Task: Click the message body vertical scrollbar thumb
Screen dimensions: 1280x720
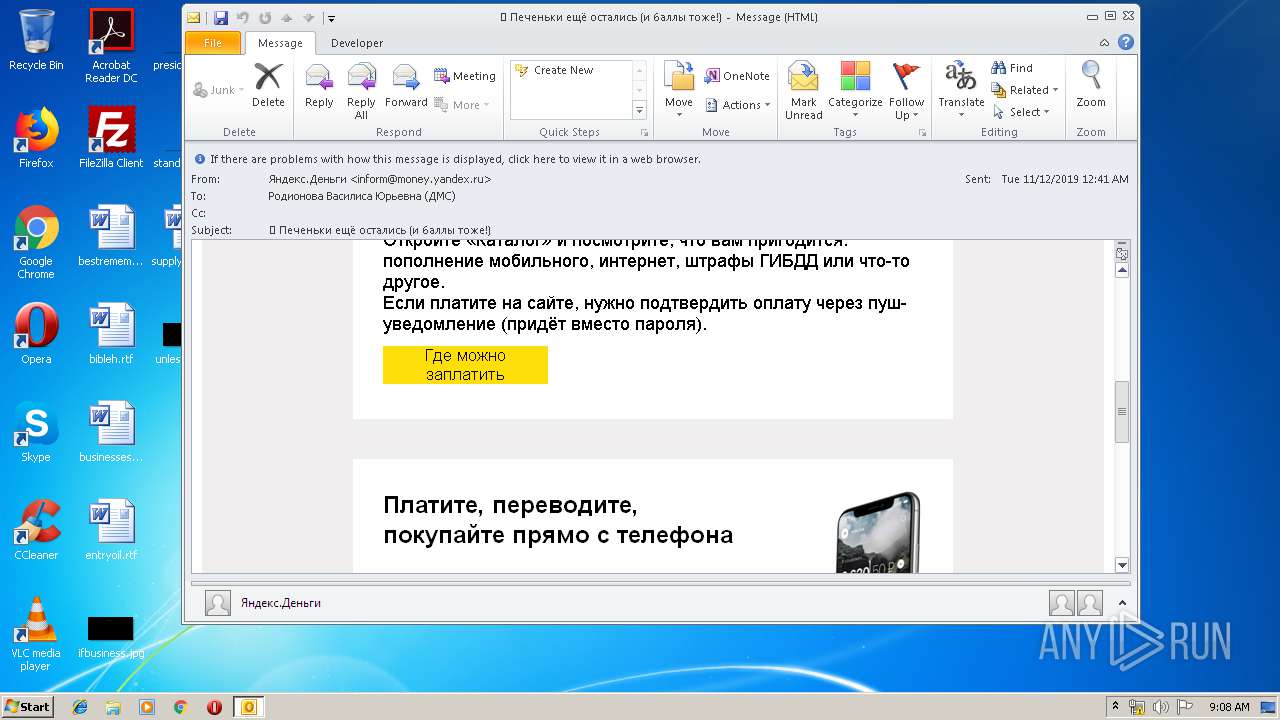Action: pyautogui.click(x=1122, y=411)
